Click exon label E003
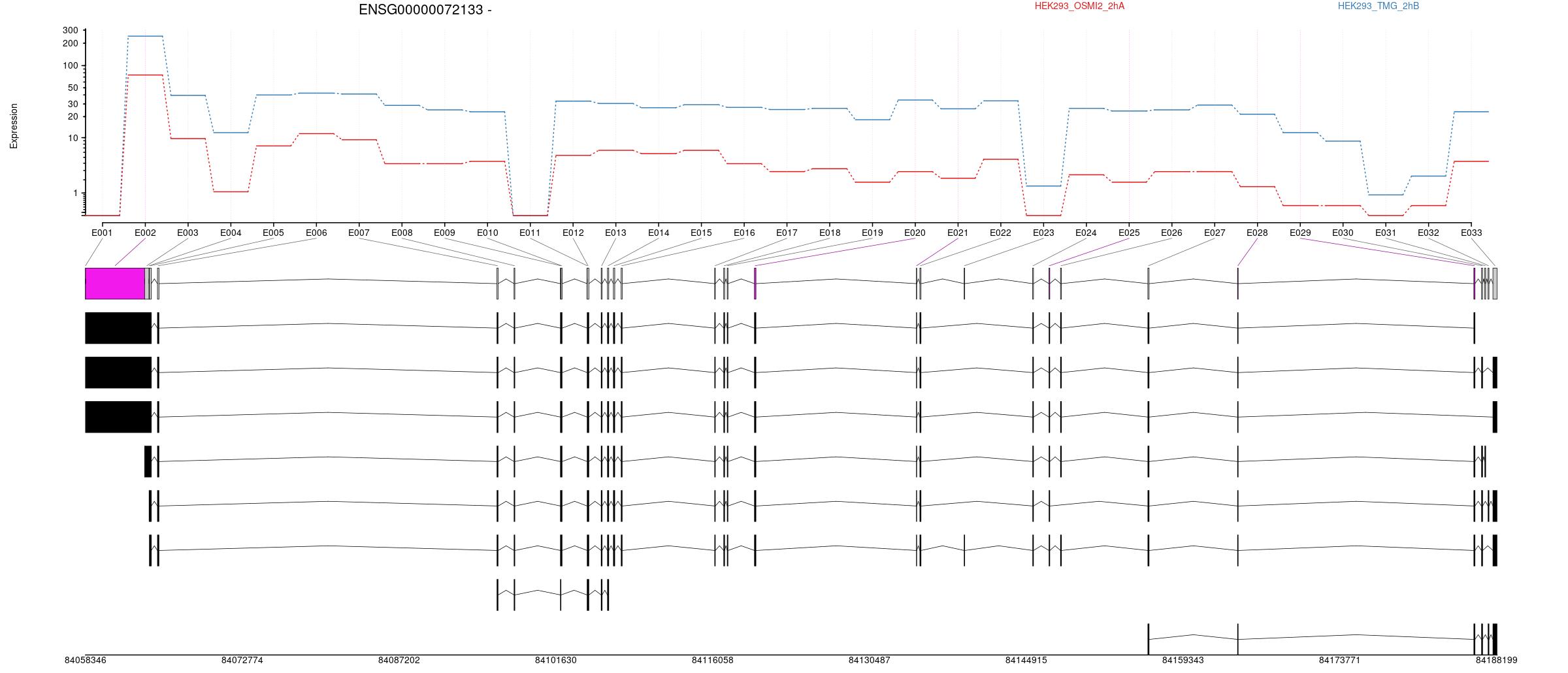The height and width of the screenshot is (673, 1568). pyautogui.click(x=188, y=233)
